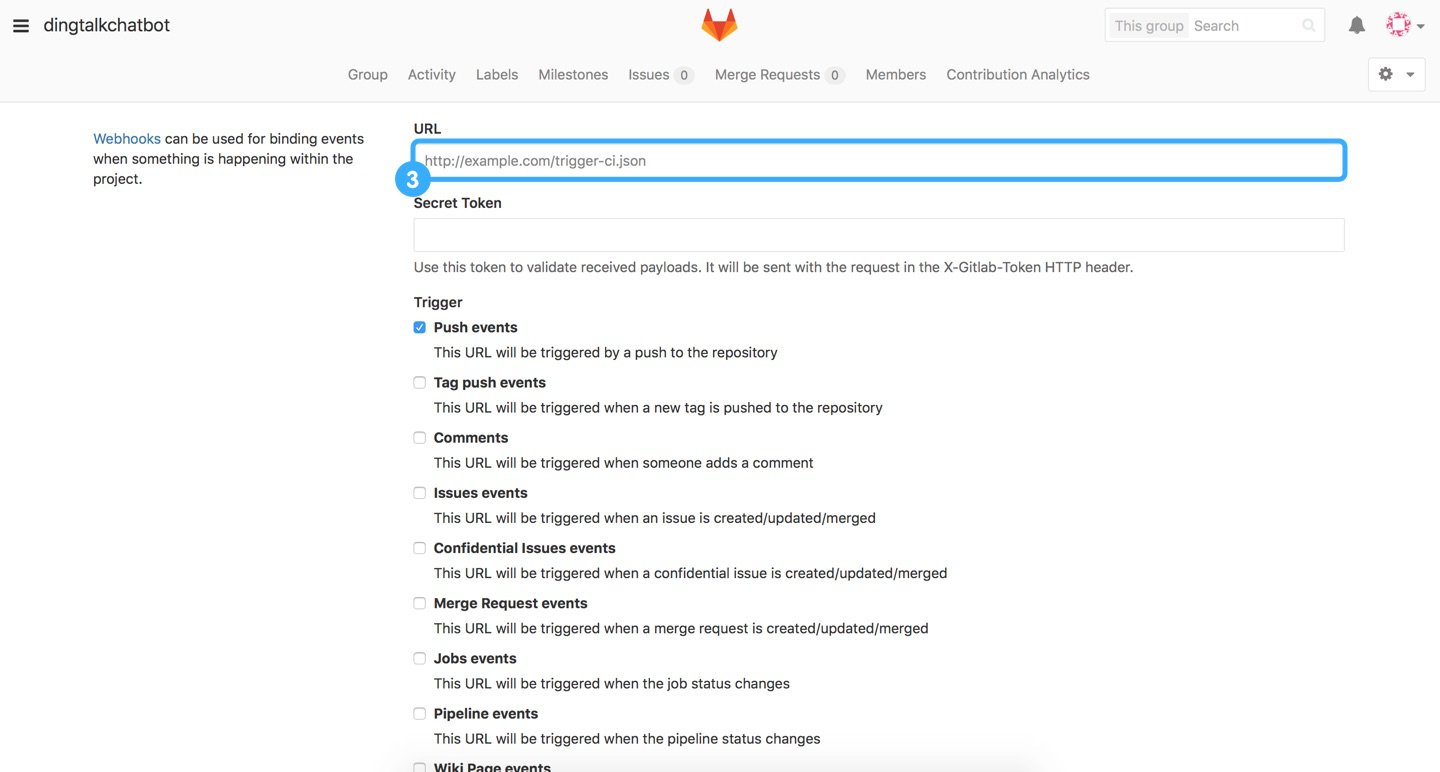The width and height of the screenshot is (1440, 772).
Task: Open the Members tab
Action: coord(895,75)
